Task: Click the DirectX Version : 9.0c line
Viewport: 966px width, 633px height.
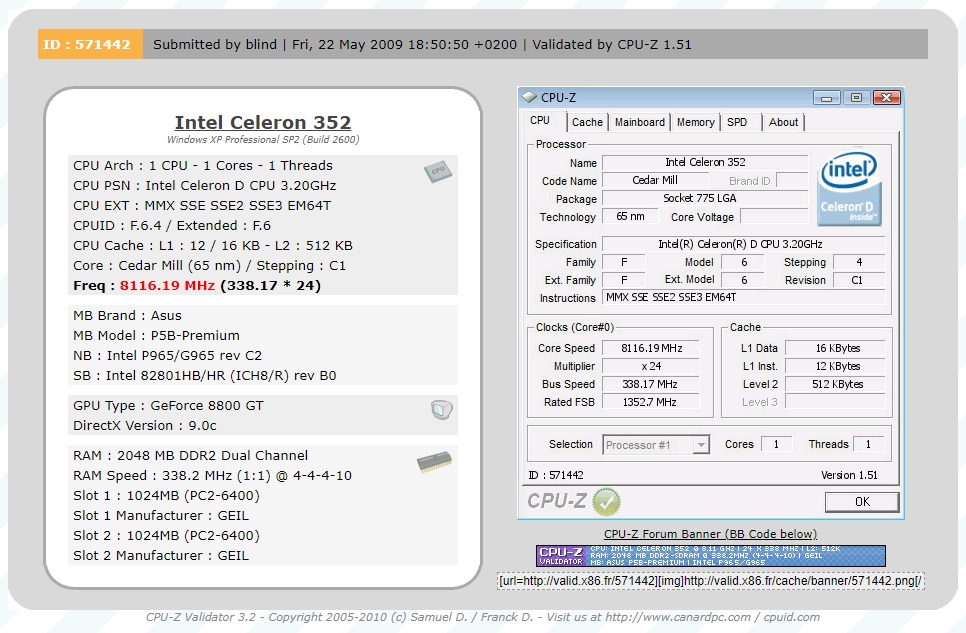Action: 145,425
